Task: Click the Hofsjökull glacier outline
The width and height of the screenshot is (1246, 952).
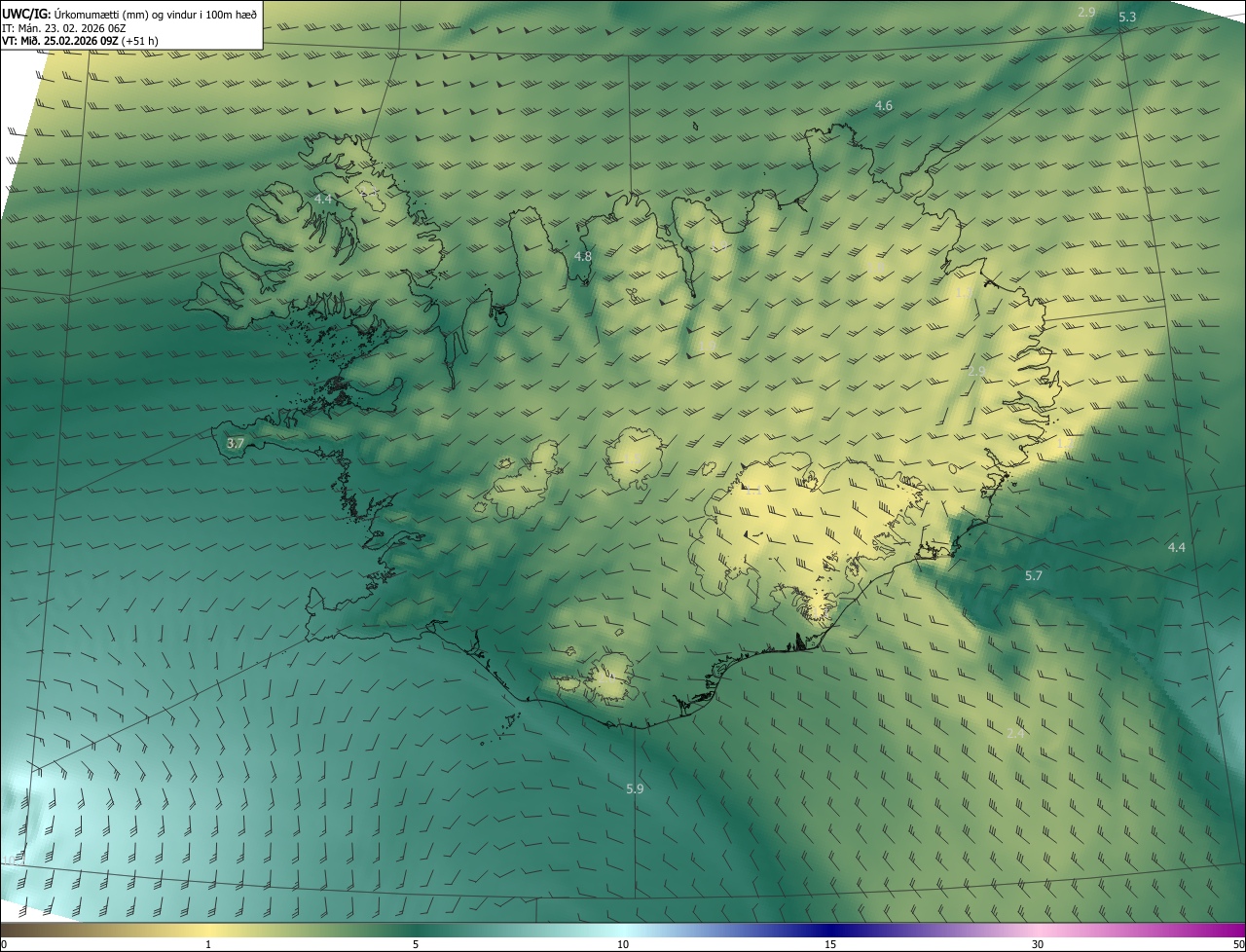Action: click(635, 458)
